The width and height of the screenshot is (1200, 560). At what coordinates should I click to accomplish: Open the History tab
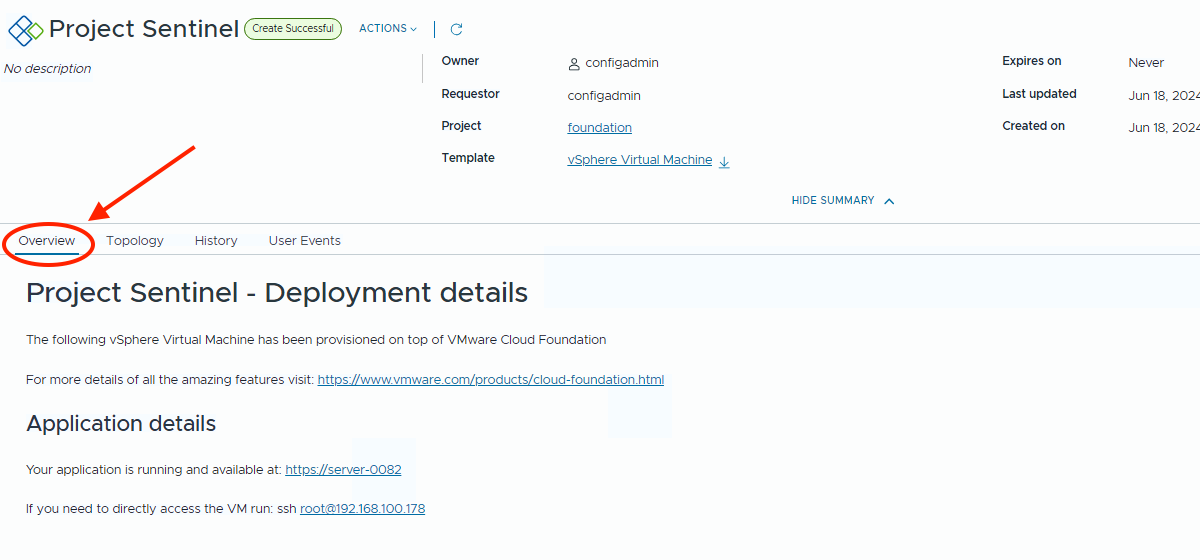click(216, 241)
